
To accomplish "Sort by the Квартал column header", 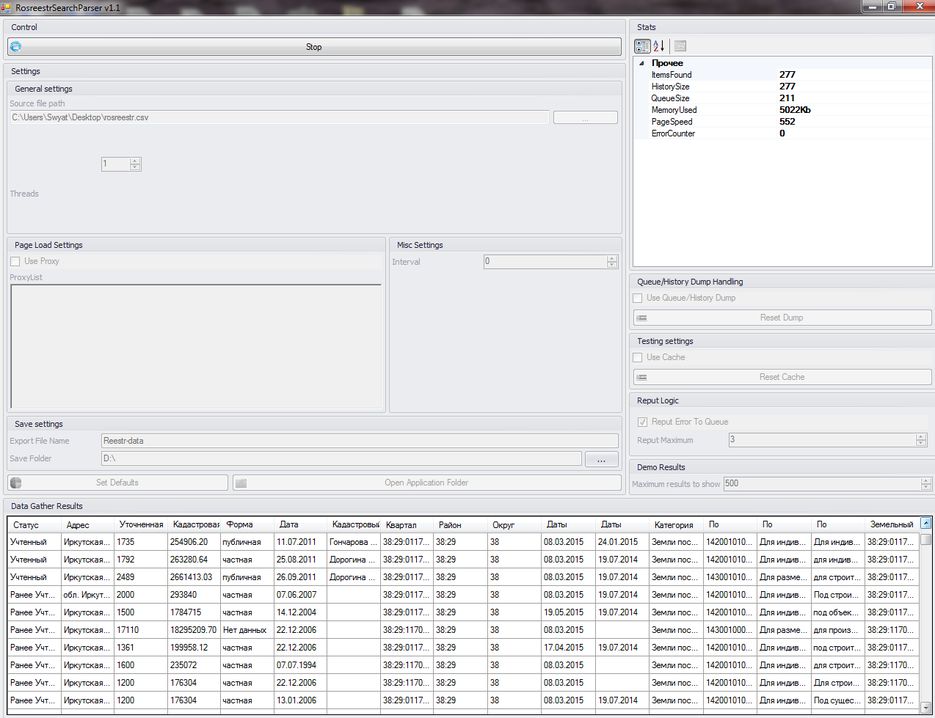I will (407, 525).
